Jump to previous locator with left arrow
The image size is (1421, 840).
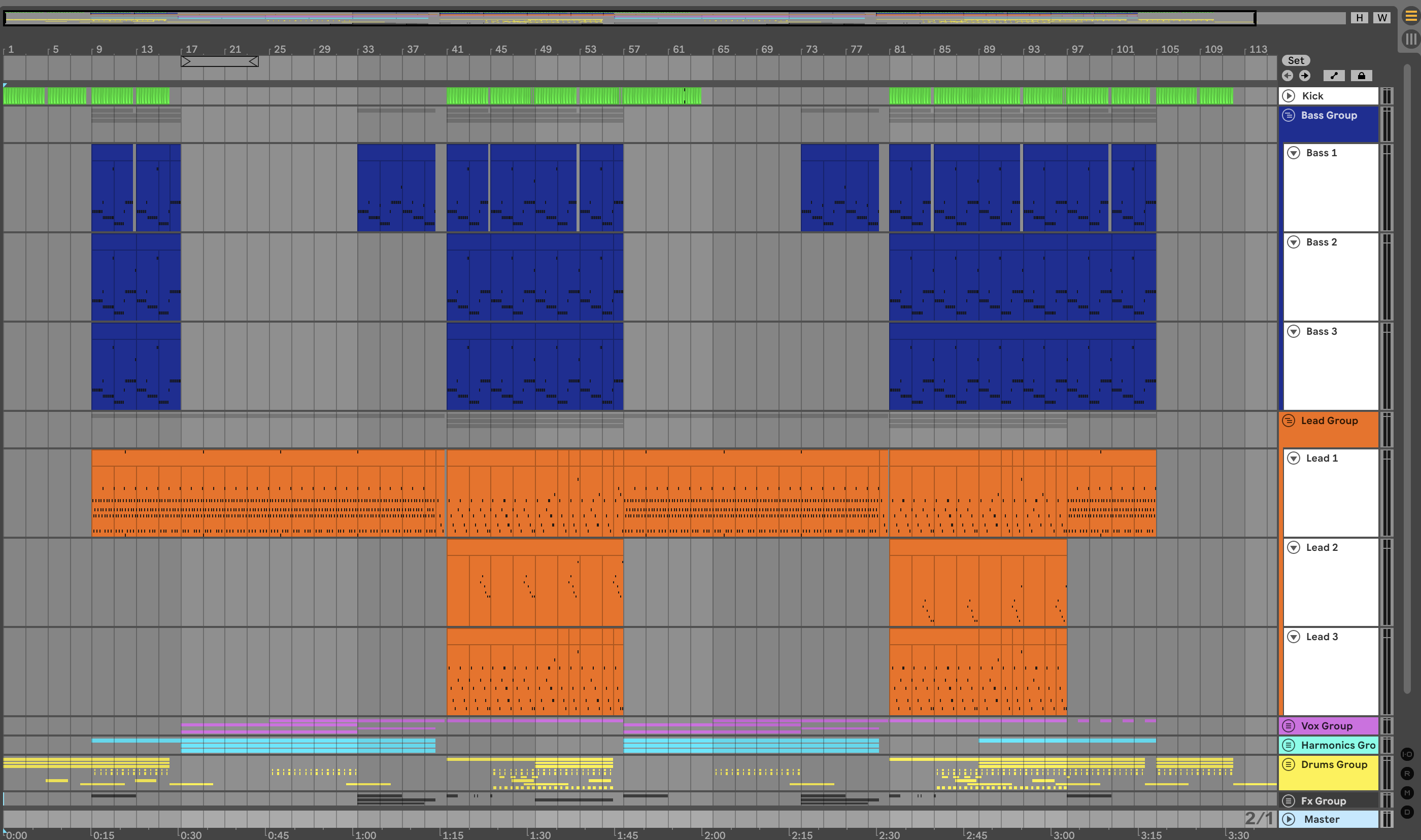[x=1288, y=76]
